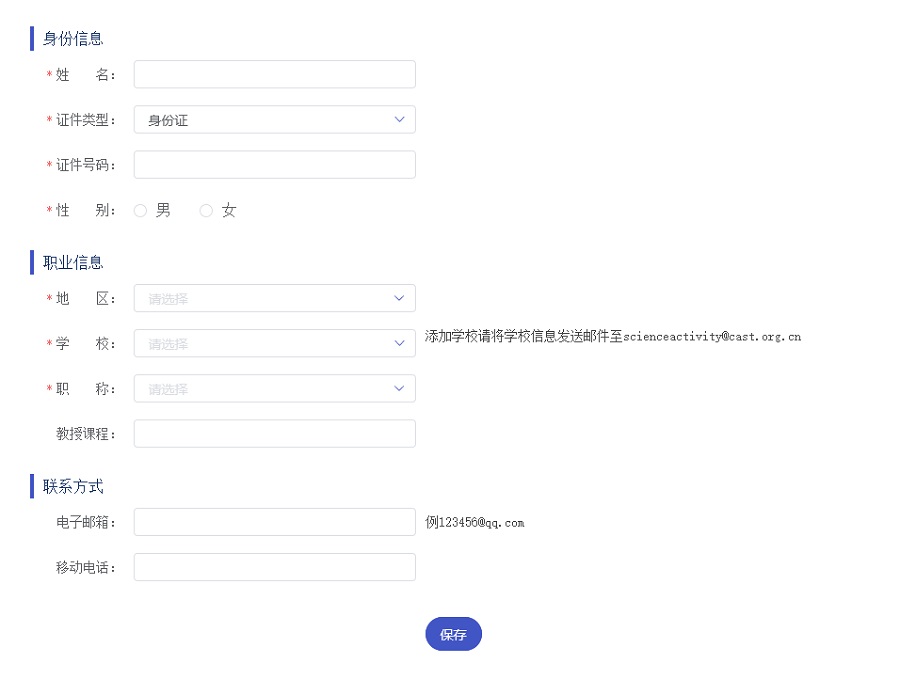Click the 职业信息 section heading
900x679 pixels.
pos(73,263)
